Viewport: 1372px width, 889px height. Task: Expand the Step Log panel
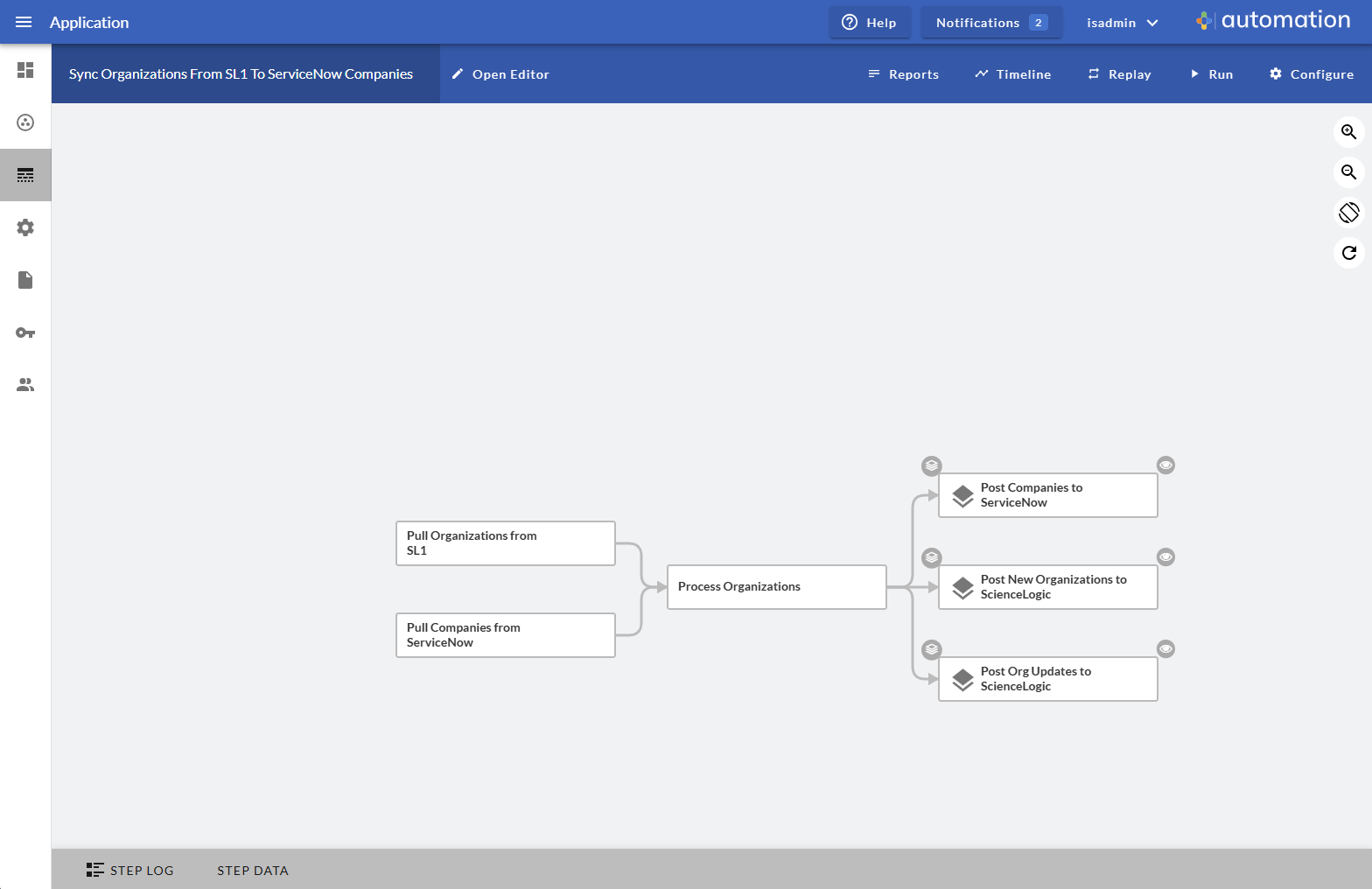130,870
